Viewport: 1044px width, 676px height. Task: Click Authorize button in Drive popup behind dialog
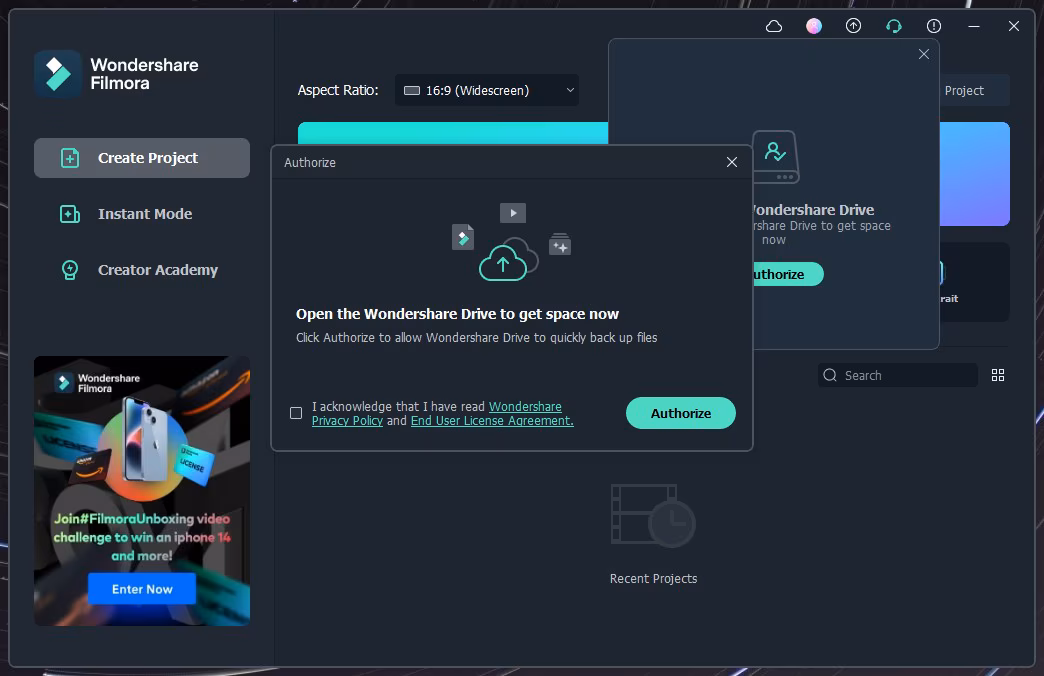[x=788, y=274]
